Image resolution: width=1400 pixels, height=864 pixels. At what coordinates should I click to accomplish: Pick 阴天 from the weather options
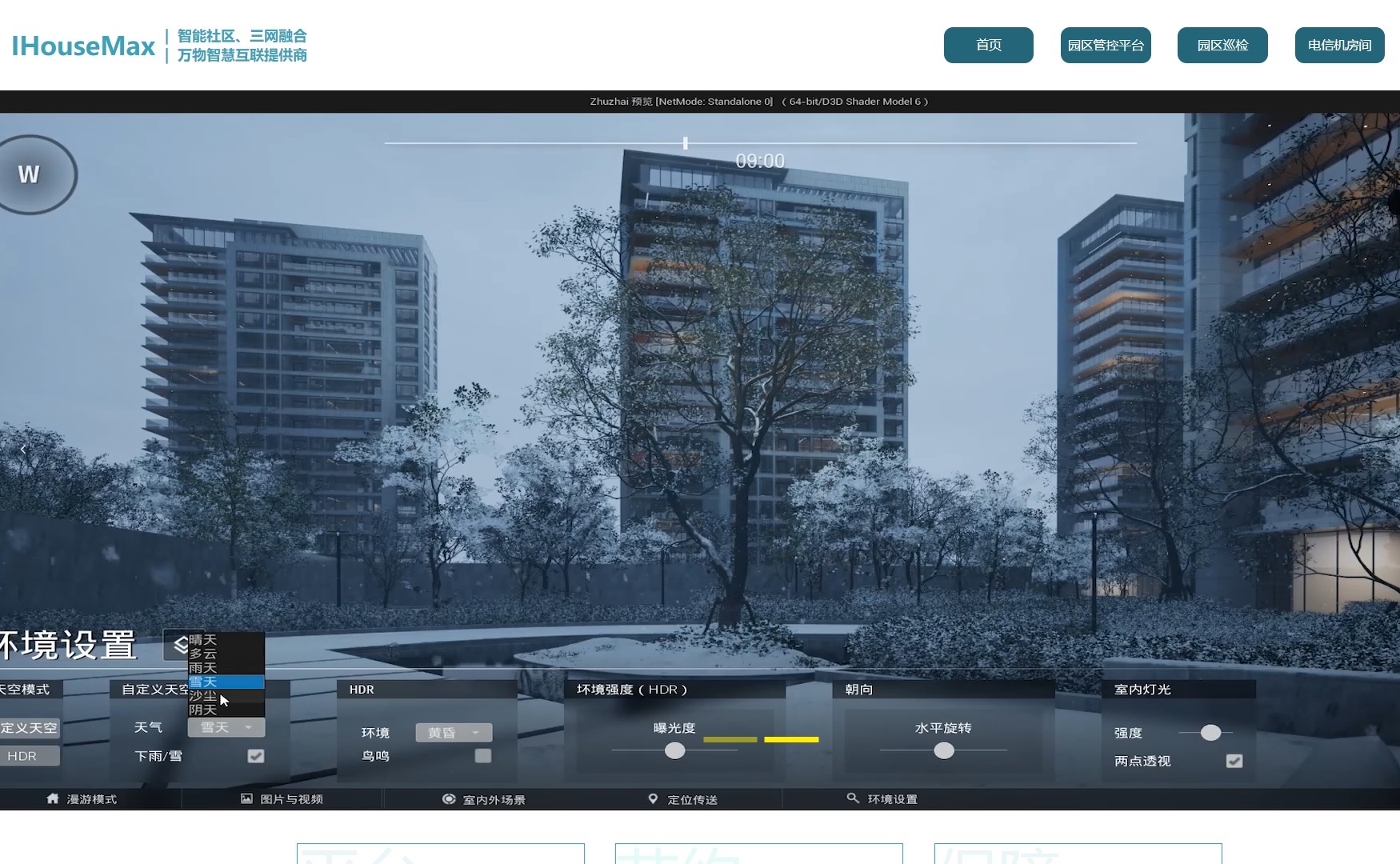[x=203, y=710]
